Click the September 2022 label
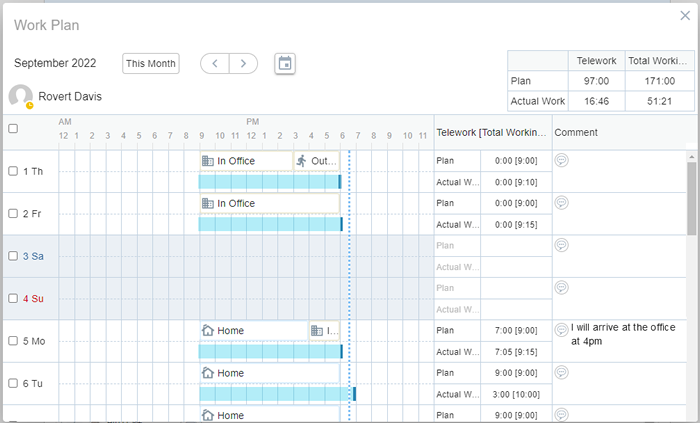The width and height of the screenshot is (700, 423). click(x=55, y=63)
